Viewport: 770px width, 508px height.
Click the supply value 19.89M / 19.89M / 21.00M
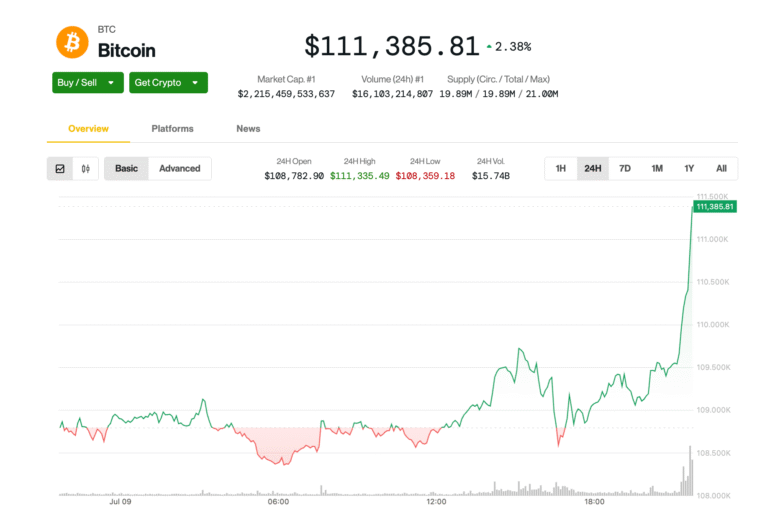(x=498, y=94)
